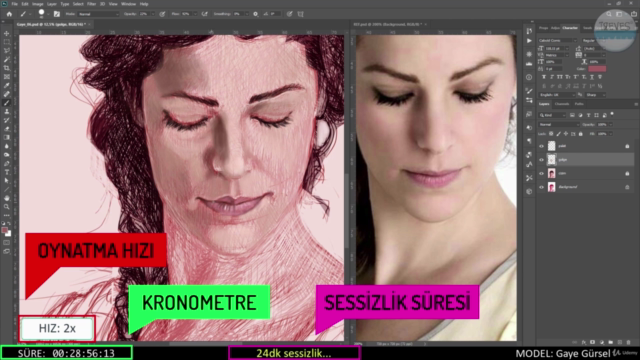640x360 pixels.
Task: Select the Eyedropper tool
Action: click(x=7, y=85)
